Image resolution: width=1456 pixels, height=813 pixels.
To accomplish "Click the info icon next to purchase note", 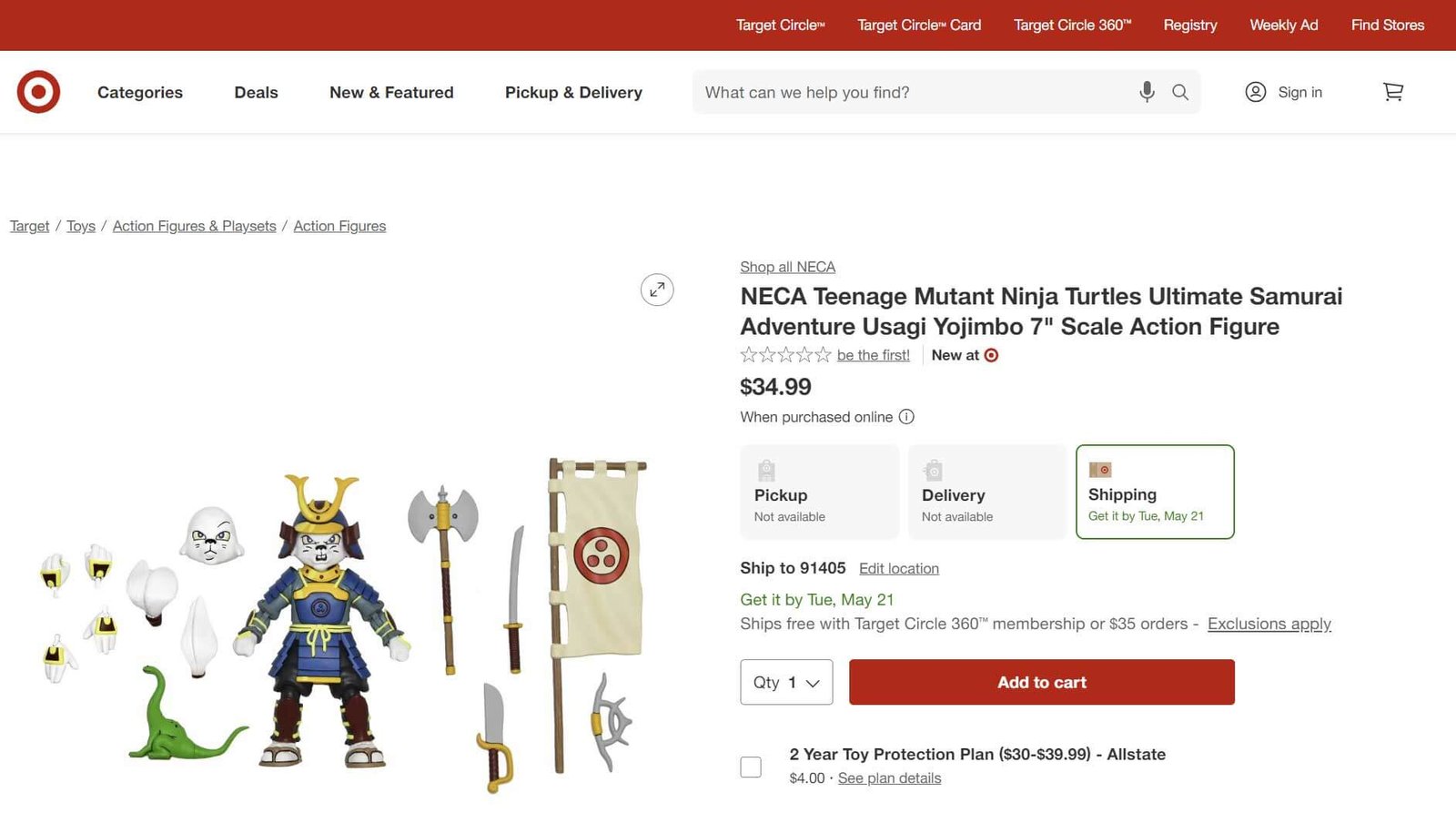I will pos(906,417).
